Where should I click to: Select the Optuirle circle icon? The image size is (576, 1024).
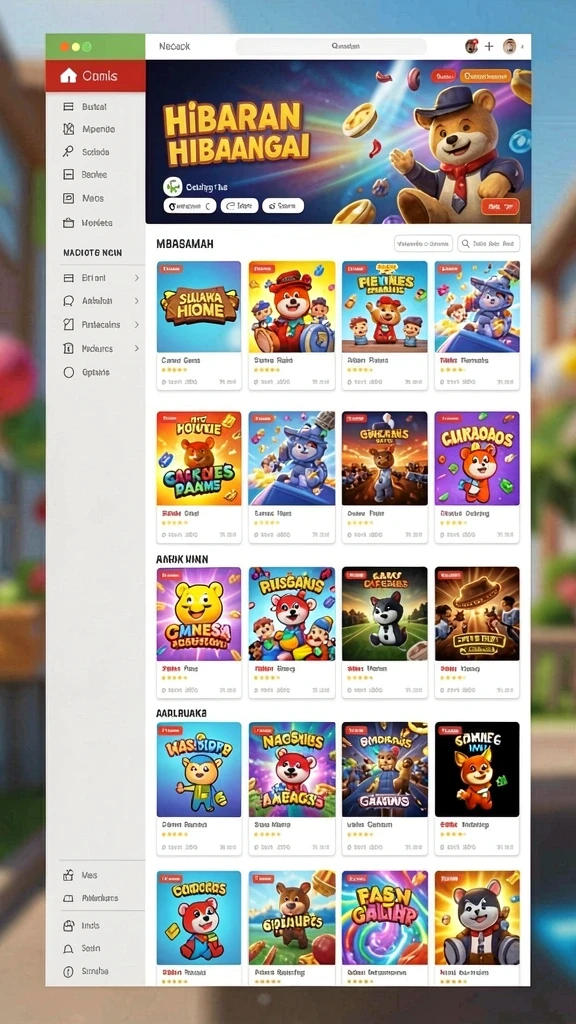pyautogui.click(x=68, y=372)
